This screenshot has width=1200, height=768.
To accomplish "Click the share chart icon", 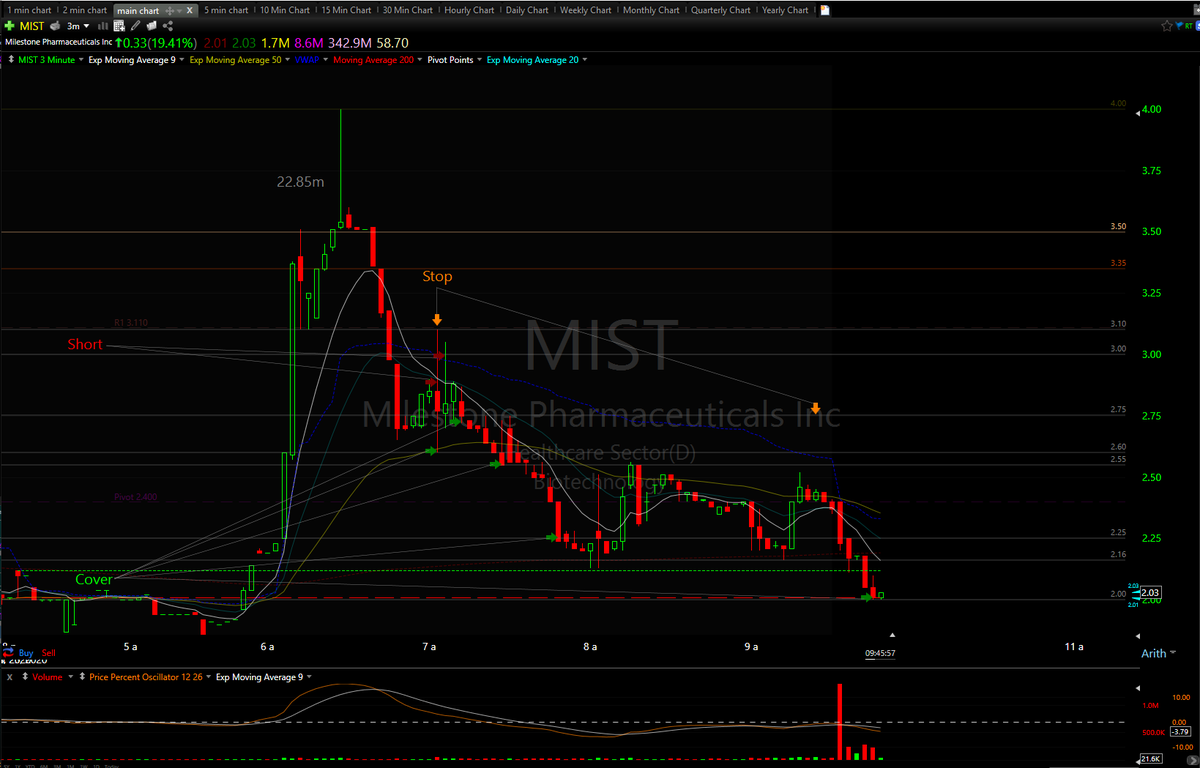I will (168, 26).
